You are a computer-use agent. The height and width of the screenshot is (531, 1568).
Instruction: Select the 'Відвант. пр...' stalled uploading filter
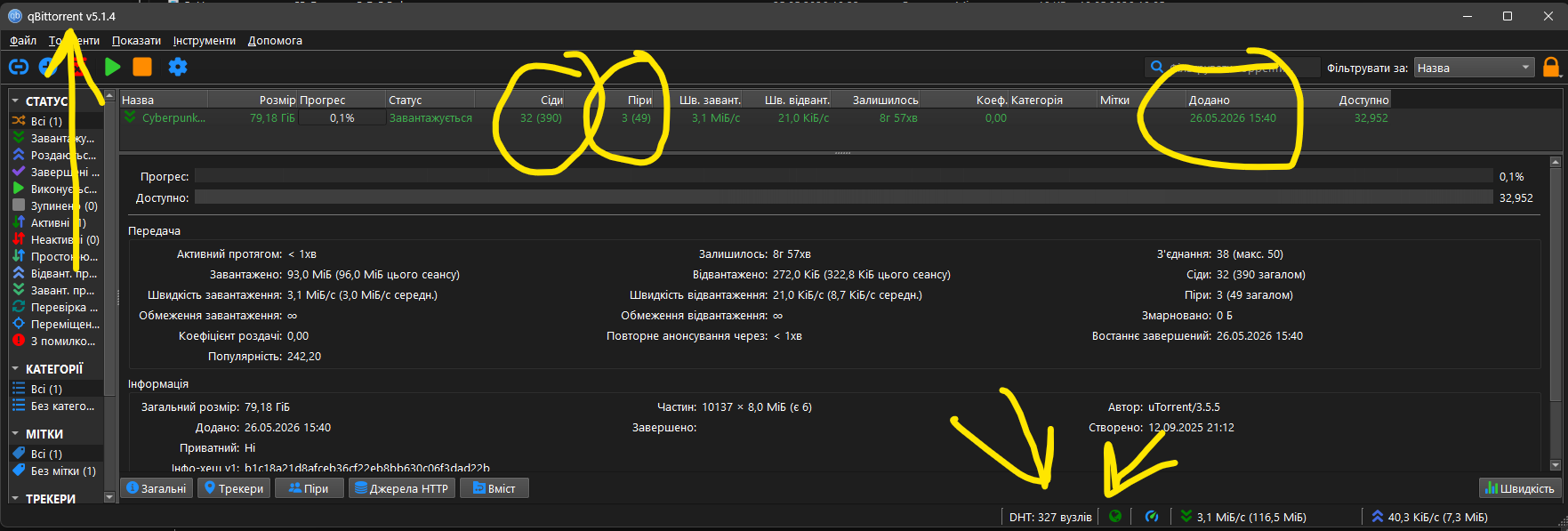pyautogui.click(x=57, y=273)
